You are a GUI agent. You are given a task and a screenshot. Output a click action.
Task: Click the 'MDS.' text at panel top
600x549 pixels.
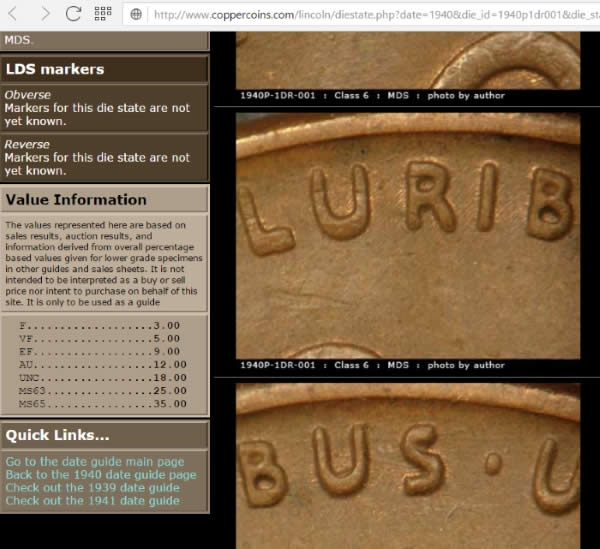(x=19, y=40)
